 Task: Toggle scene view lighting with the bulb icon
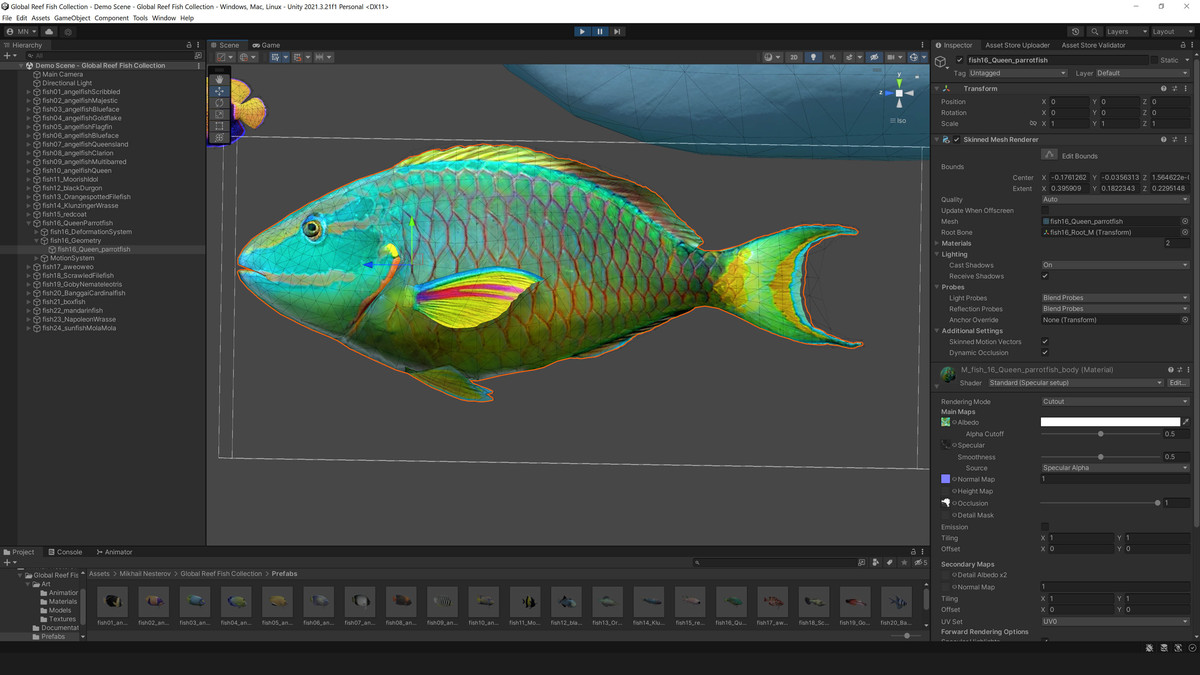(814, 57)
